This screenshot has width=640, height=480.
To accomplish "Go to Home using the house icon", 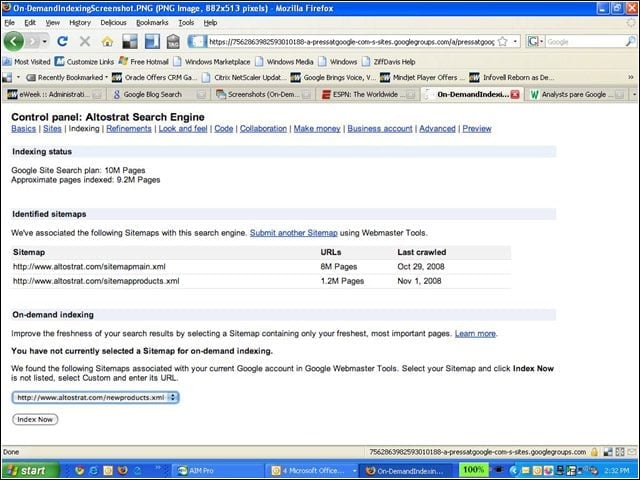I will (x=107, y=41).
